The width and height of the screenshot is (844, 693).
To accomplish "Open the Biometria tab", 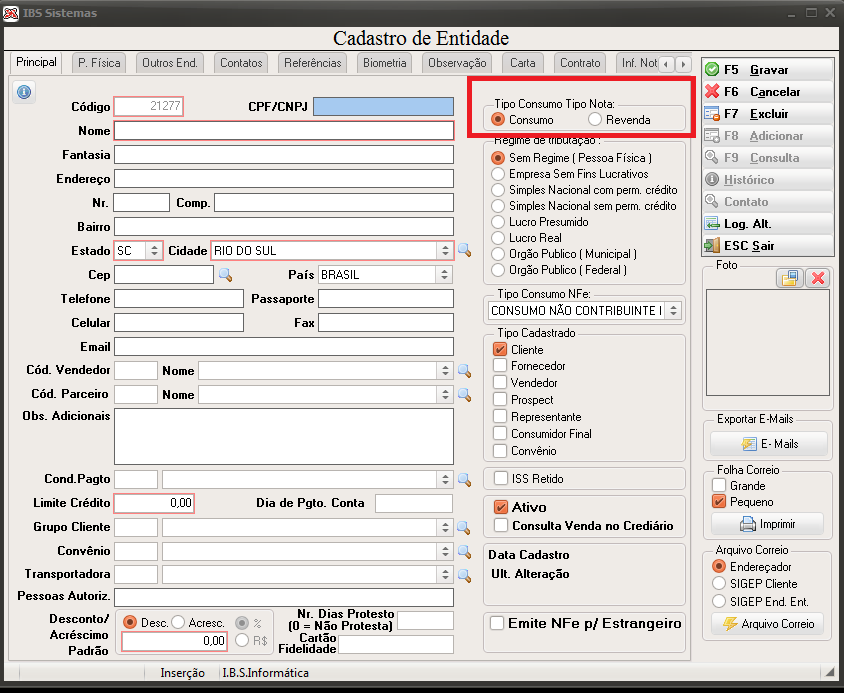I will [384, 63].
